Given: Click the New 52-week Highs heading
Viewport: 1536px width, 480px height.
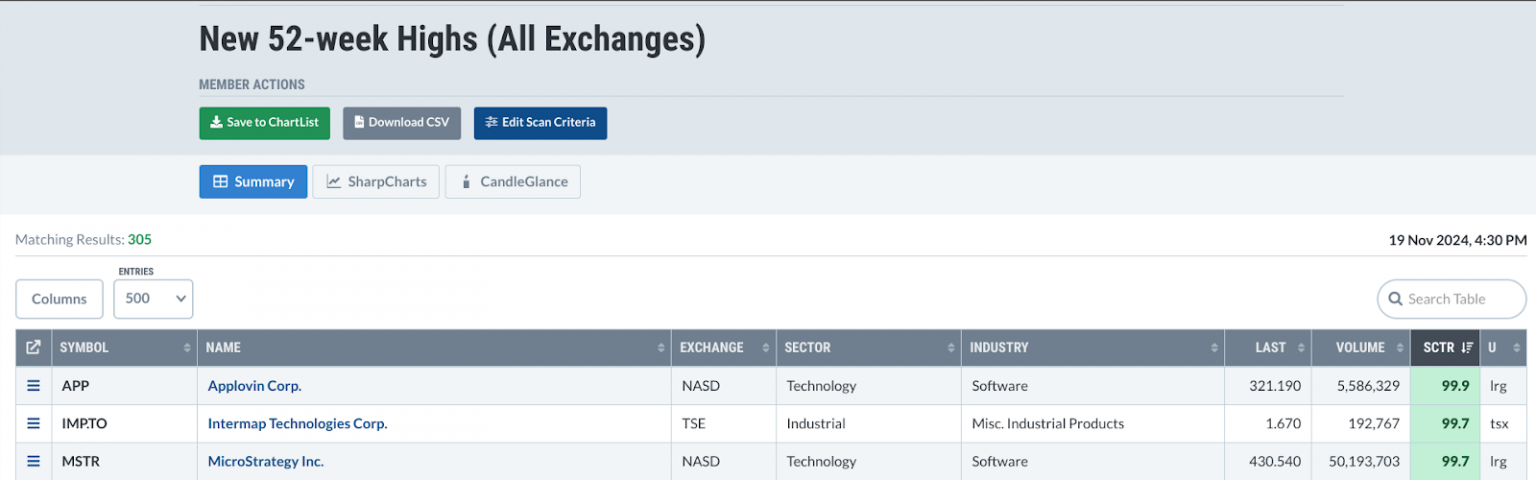Looking at the screenshot, I should click(453, 39).
